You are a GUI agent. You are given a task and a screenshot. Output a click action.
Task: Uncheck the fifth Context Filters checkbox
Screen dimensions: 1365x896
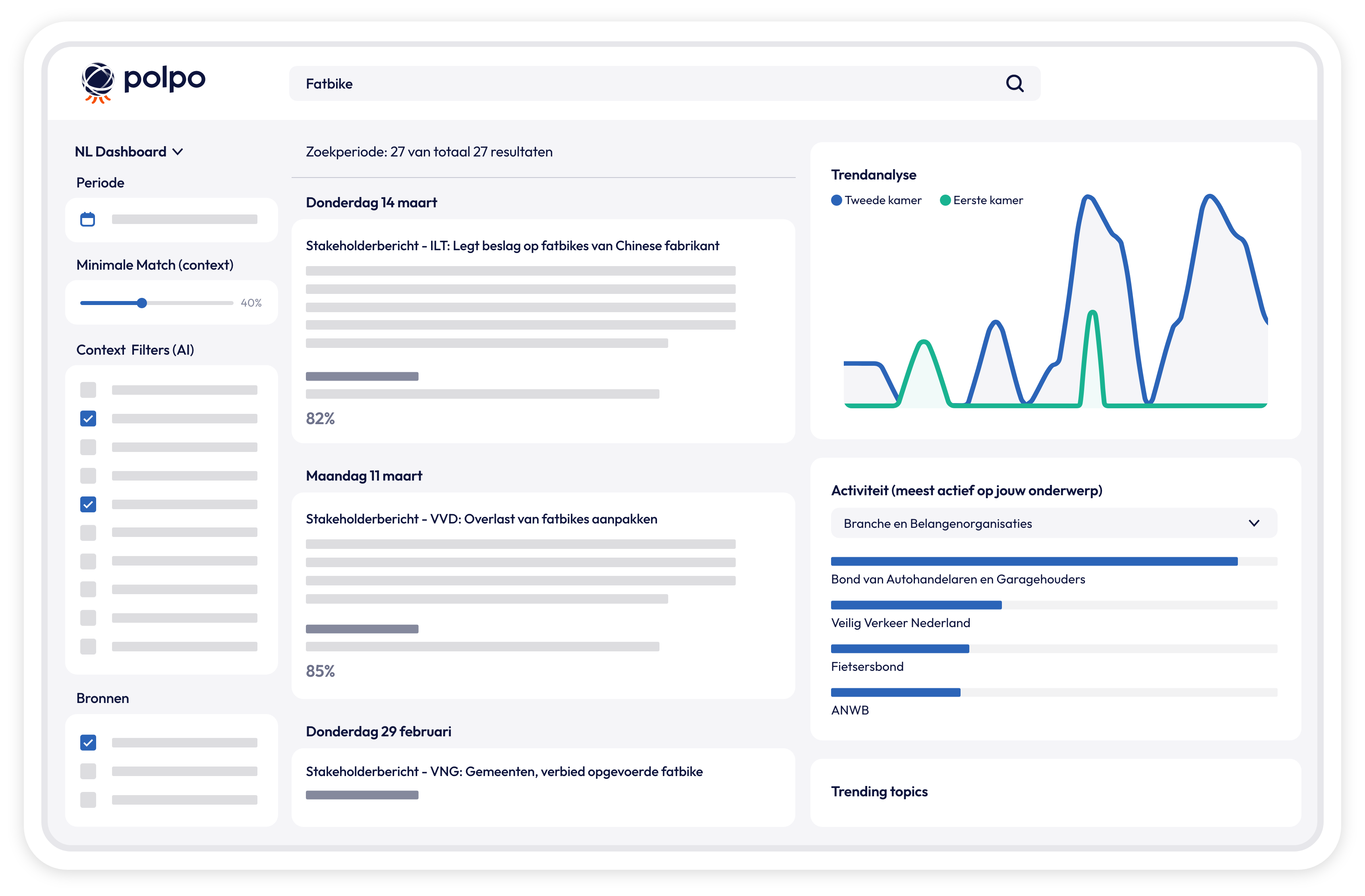(88, 504)
